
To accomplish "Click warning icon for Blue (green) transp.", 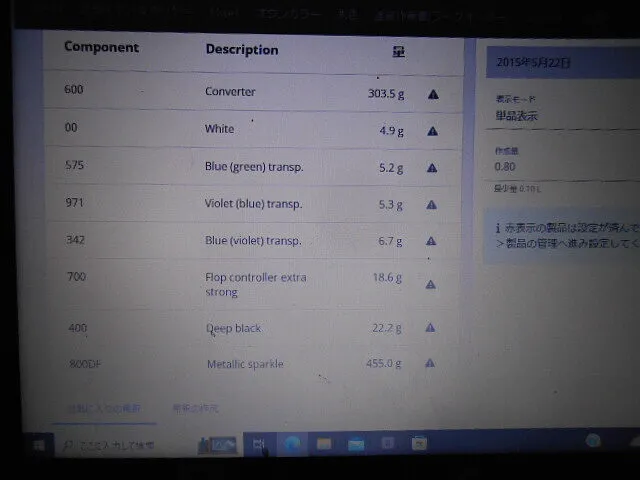I will [x=432, y=168].
